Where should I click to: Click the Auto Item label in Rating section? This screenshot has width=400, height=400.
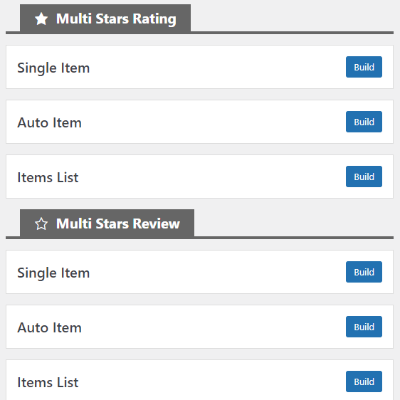(49, 123)
